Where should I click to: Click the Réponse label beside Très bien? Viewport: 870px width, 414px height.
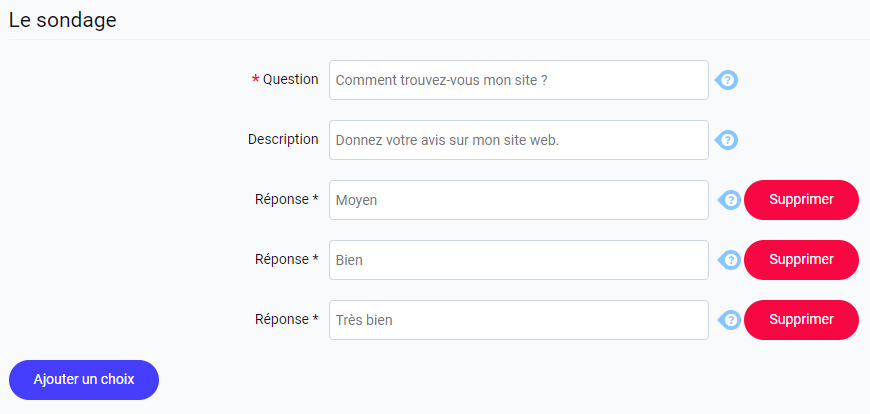coord(287,319)
